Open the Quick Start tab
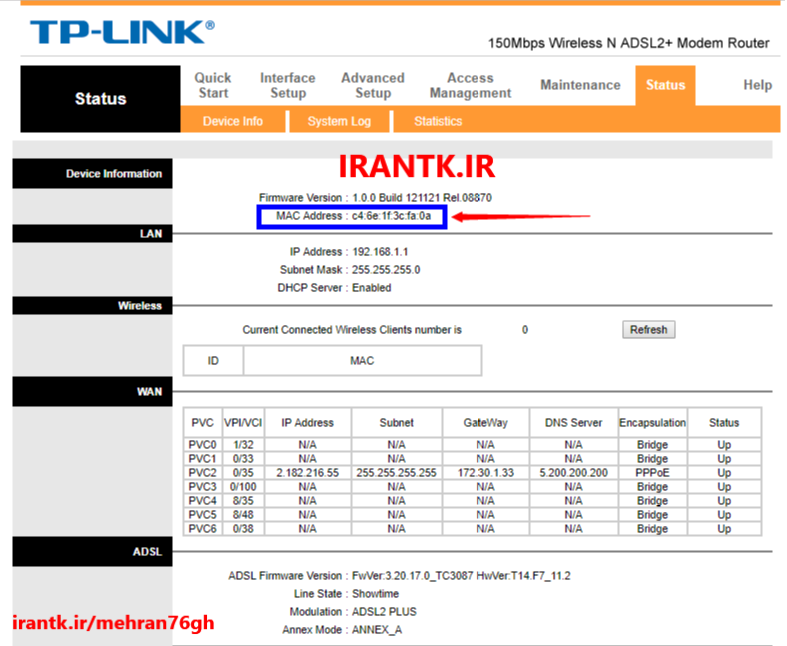The width and height of the screenshot is (787, 646). (x=213, y=85)
